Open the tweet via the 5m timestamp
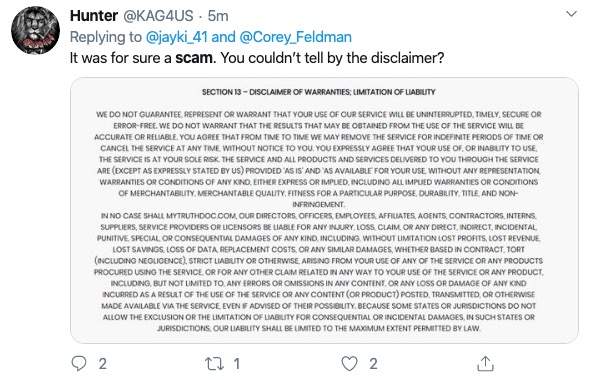The image size is (592, 380). [x=218, y=16]
